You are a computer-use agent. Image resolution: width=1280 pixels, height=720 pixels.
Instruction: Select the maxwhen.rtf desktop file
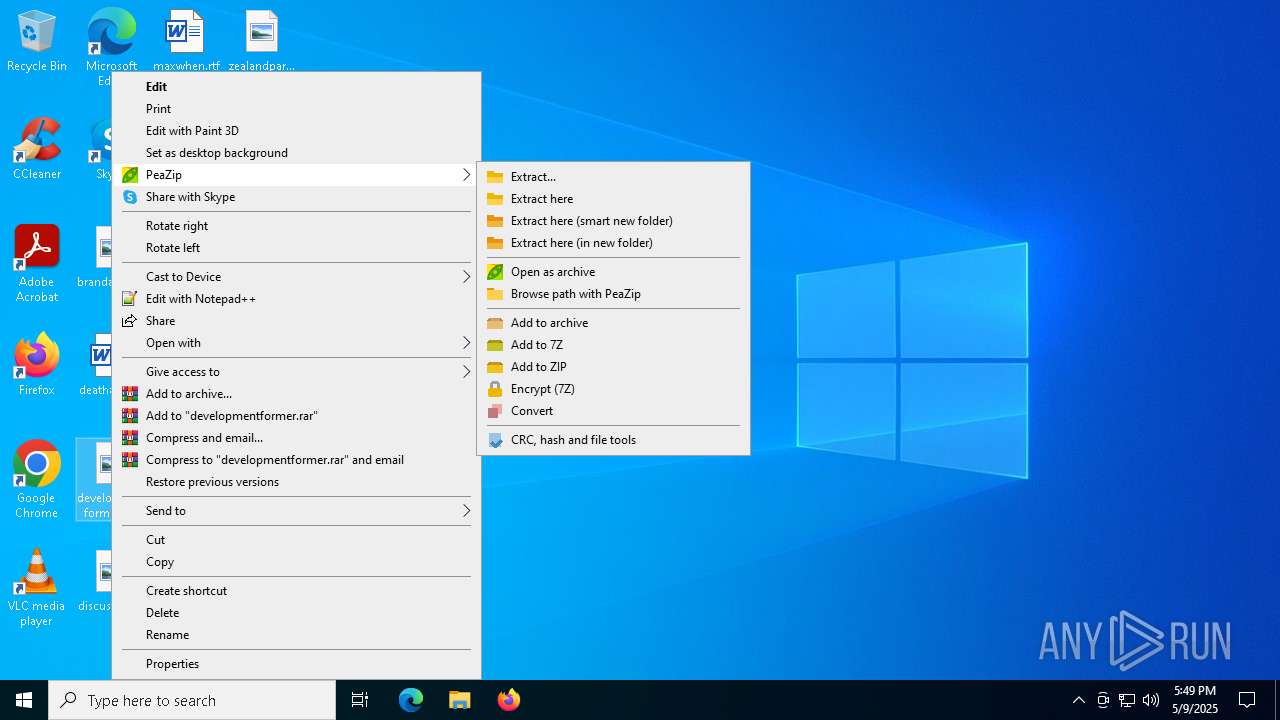[186, 42]
